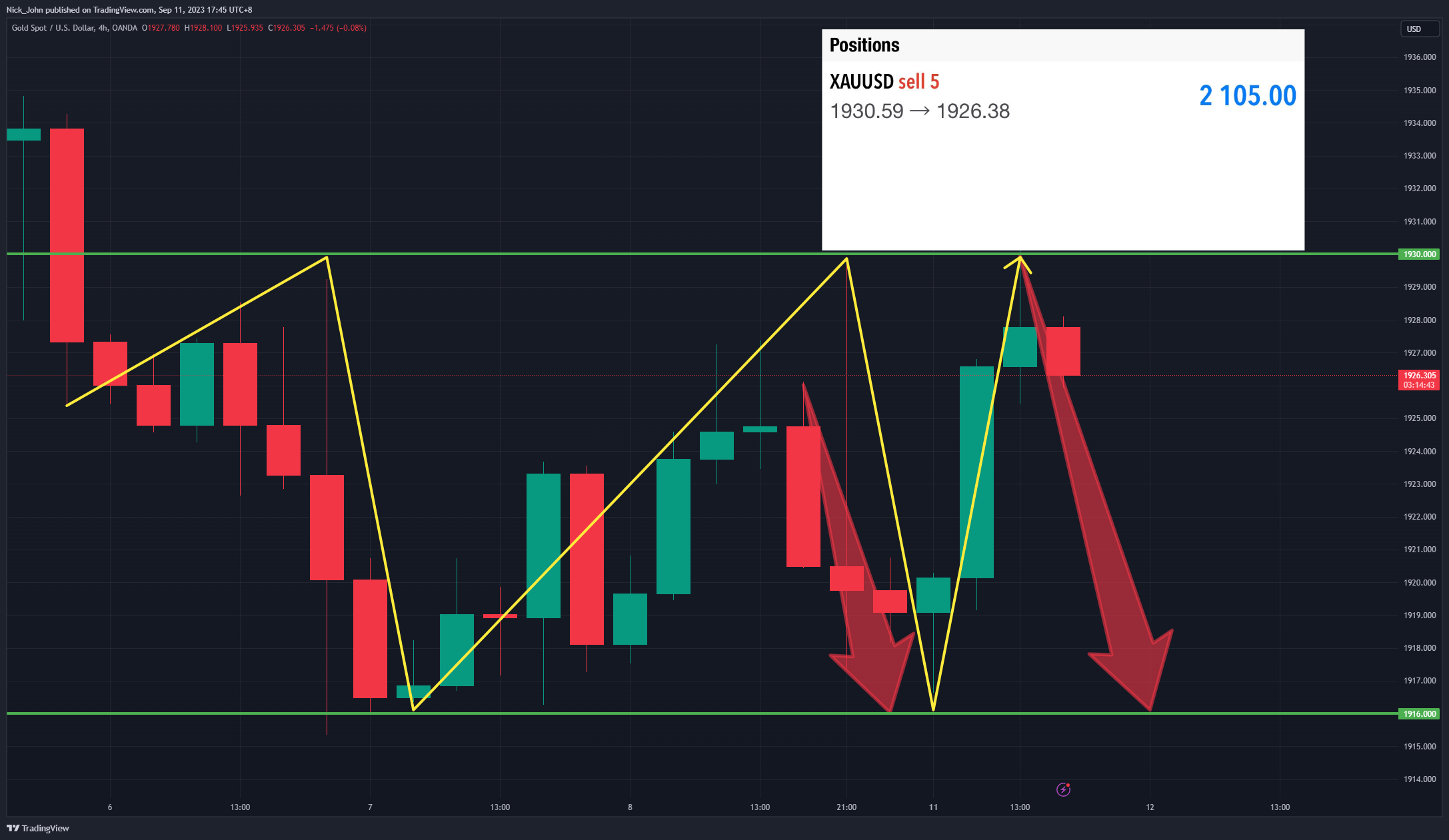This screenshot has width=1449, height=840.
Task: Click the 1923.000 price axis label
Action: coord(1420,484)
